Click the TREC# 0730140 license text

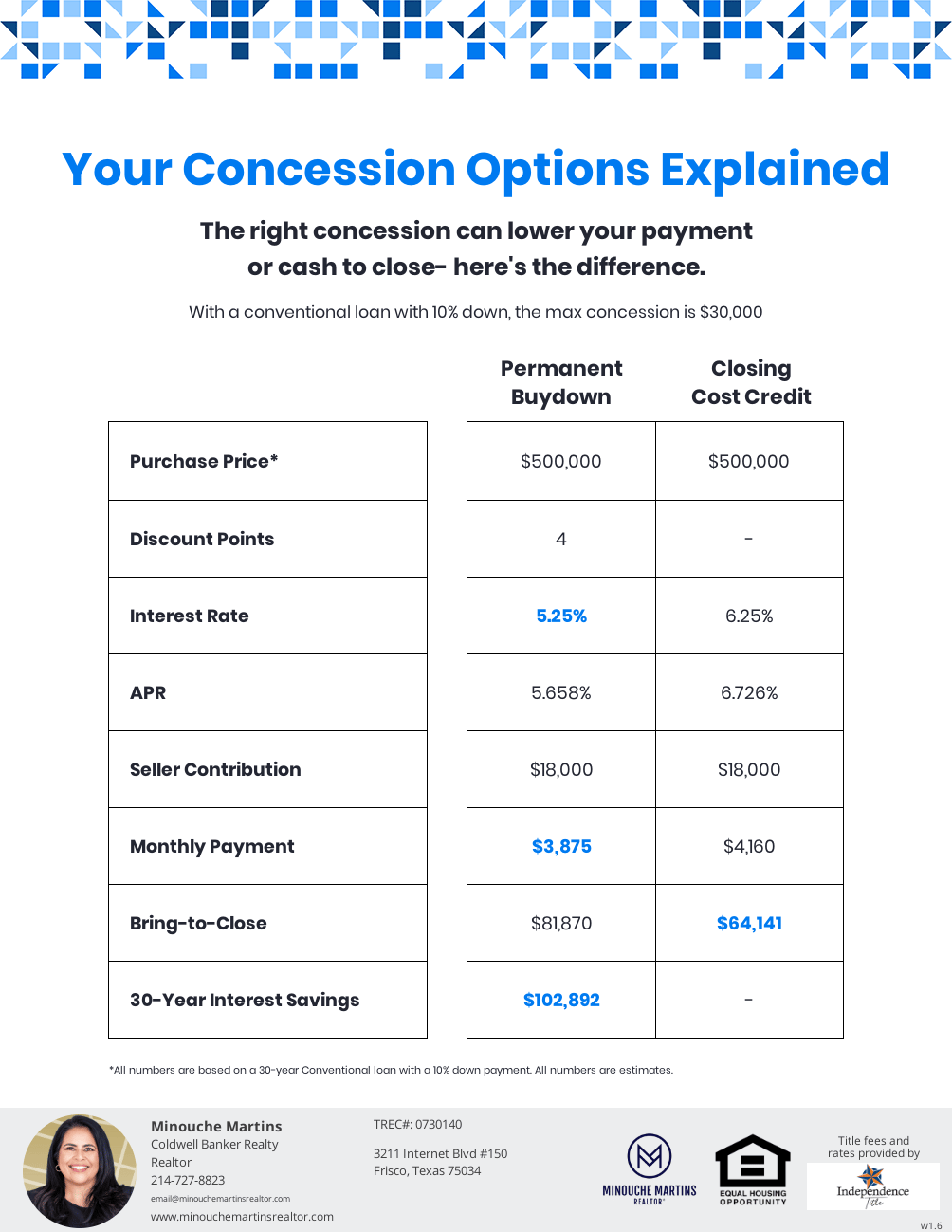(x=418, y=1125)
